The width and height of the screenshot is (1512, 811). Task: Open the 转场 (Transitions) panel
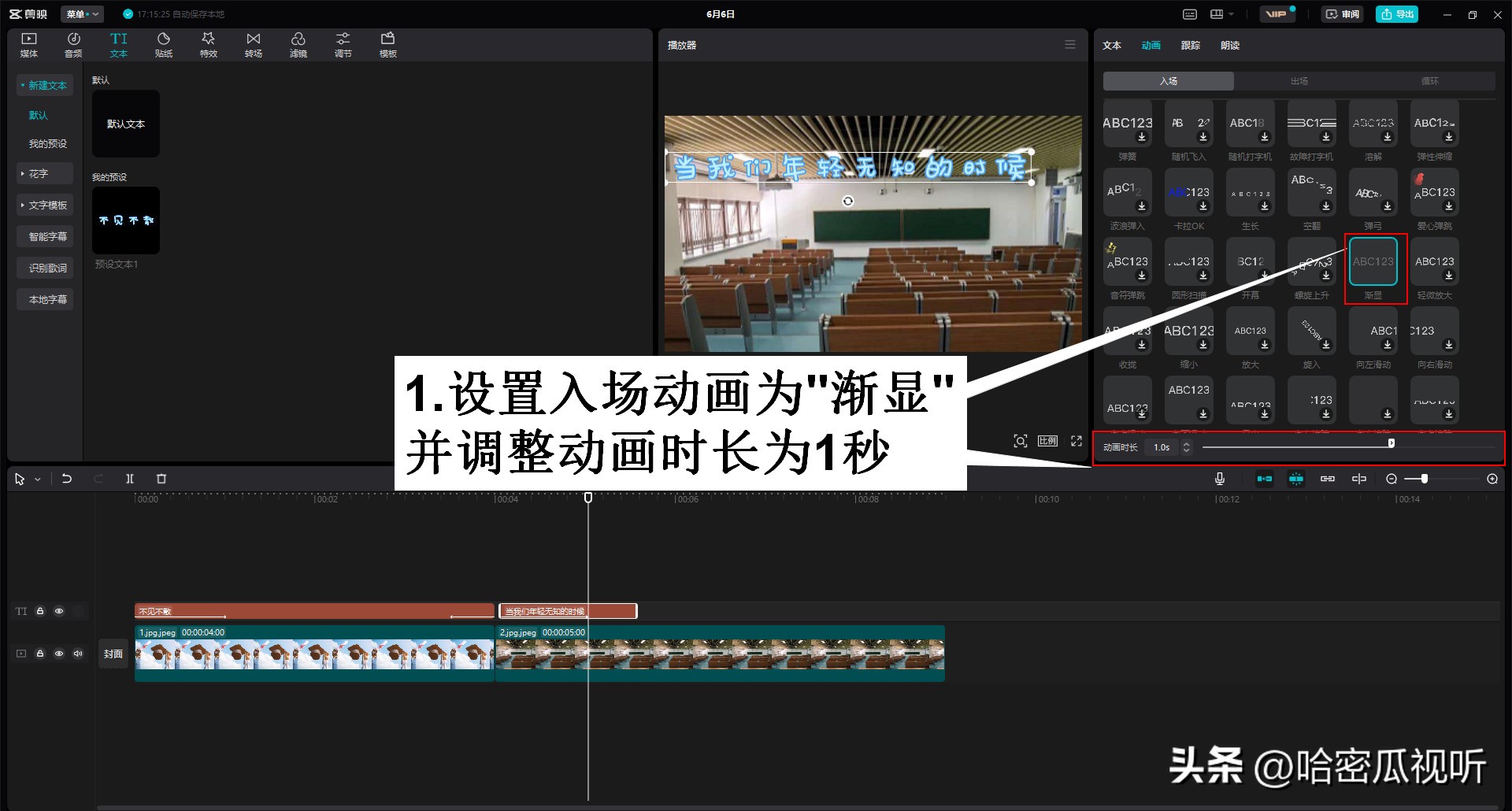(253, 44)
